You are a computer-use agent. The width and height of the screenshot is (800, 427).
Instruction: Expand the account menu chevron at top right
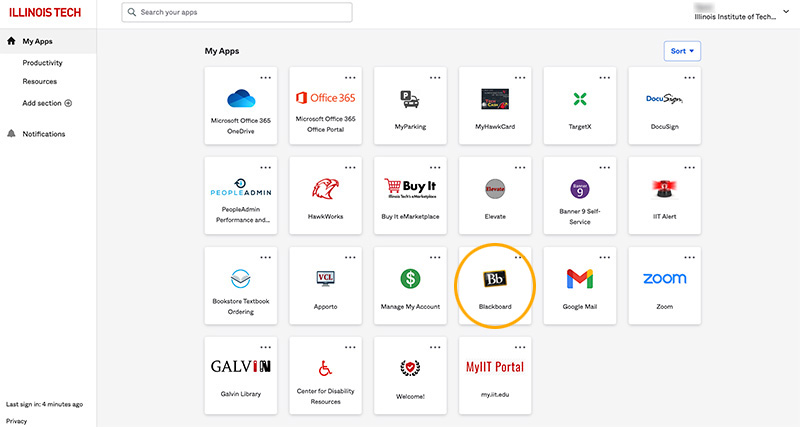(786, 11)
